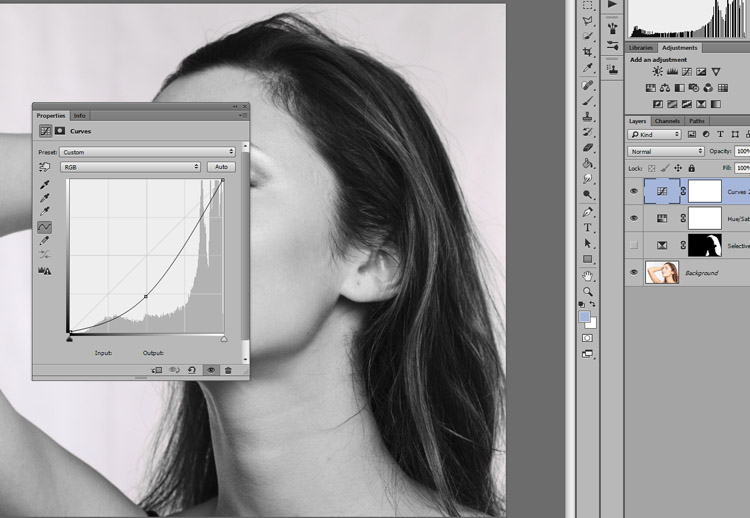Open the Properties panel flyout menu

click(x=243, y=116)
